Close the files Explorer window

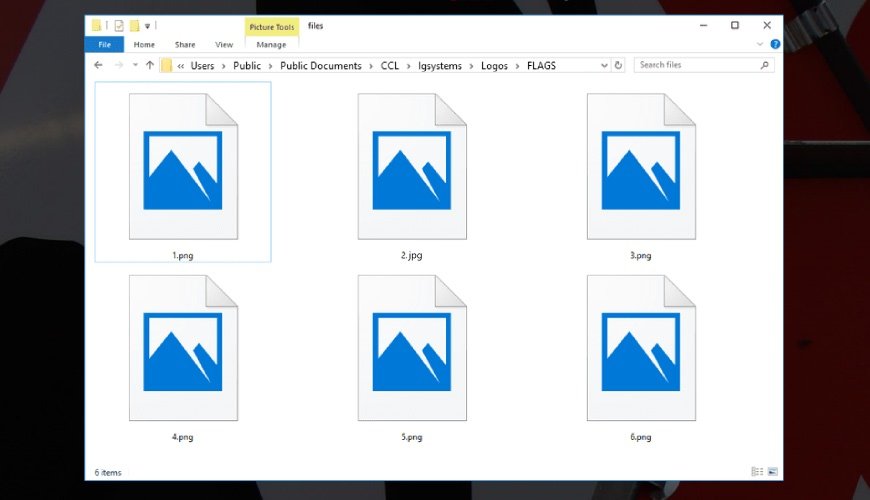[x=767, y=26]
